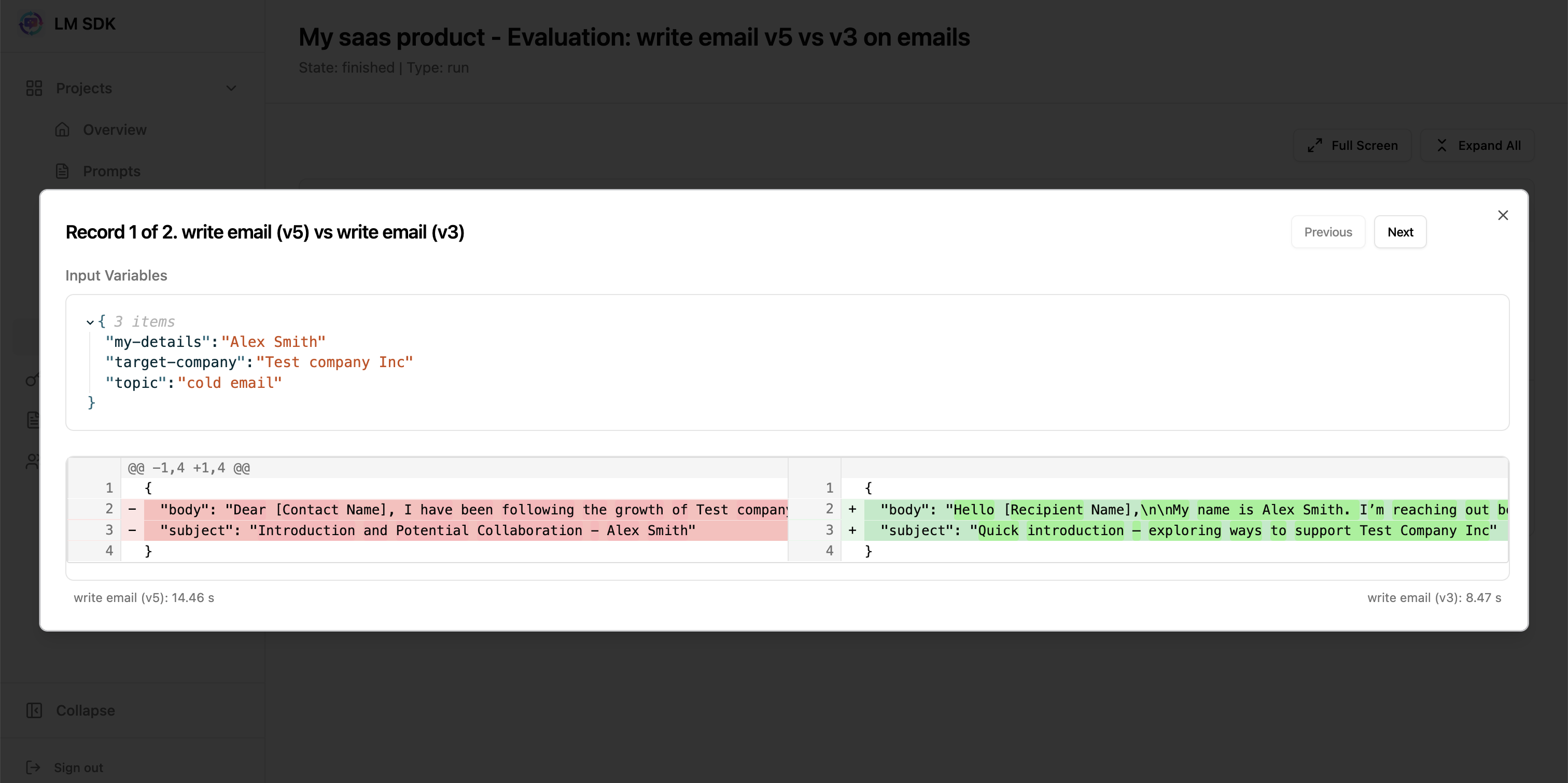The image size is (1568, 783).
Task: Collapse the input variables JSON tree
Action: pos(90,322)
